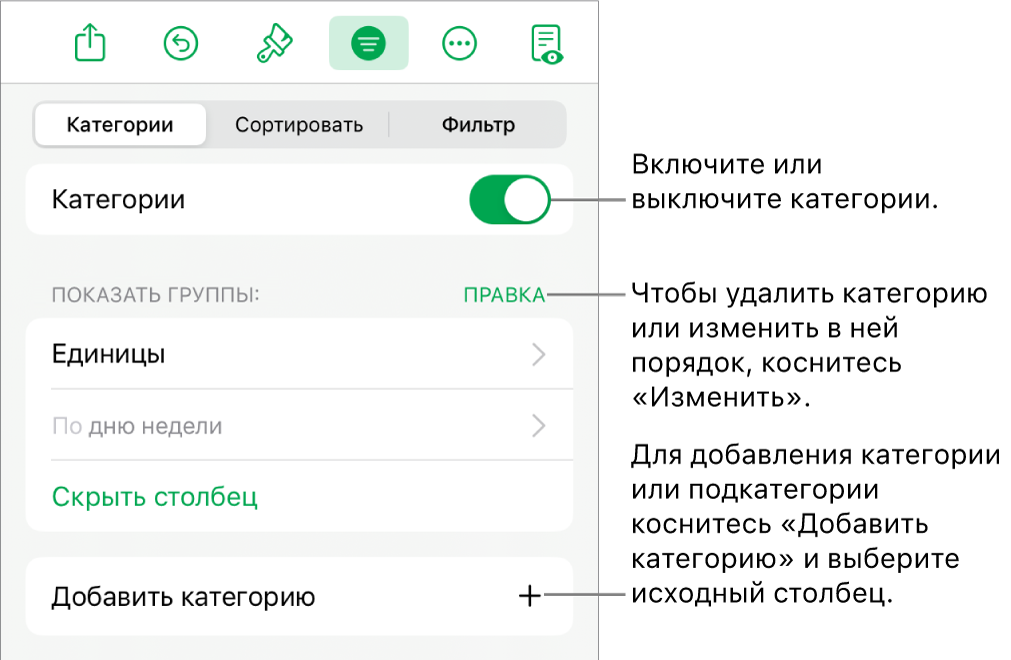
Task: Tap the green ПРАВКА button
Action: click(504, 295)
